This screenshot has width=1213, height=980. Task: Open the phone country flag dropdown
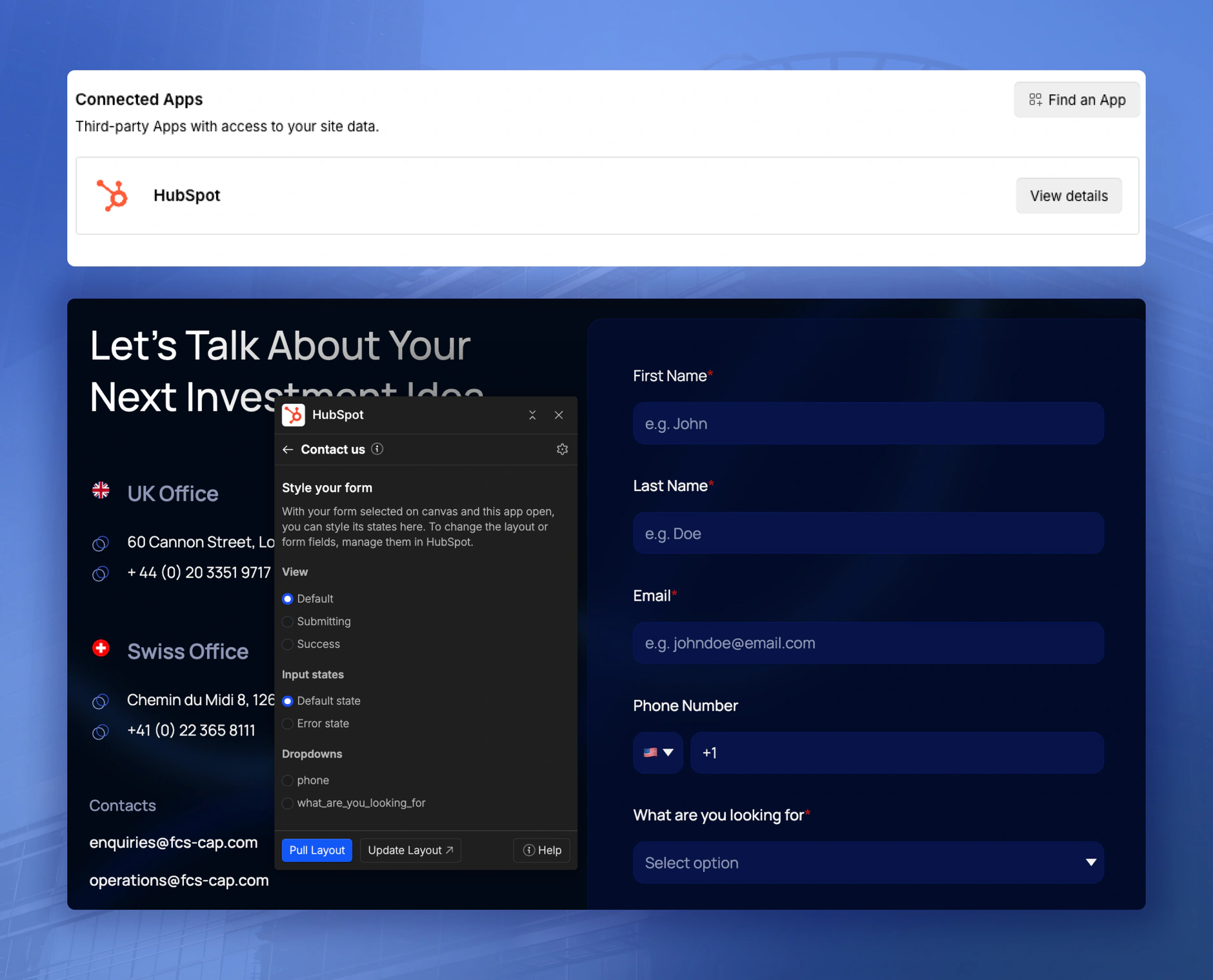point(658,752)
